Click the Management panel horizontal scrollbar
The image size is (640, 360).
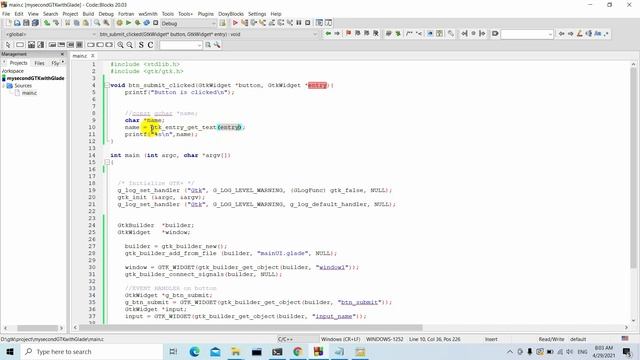pos(38,328)
